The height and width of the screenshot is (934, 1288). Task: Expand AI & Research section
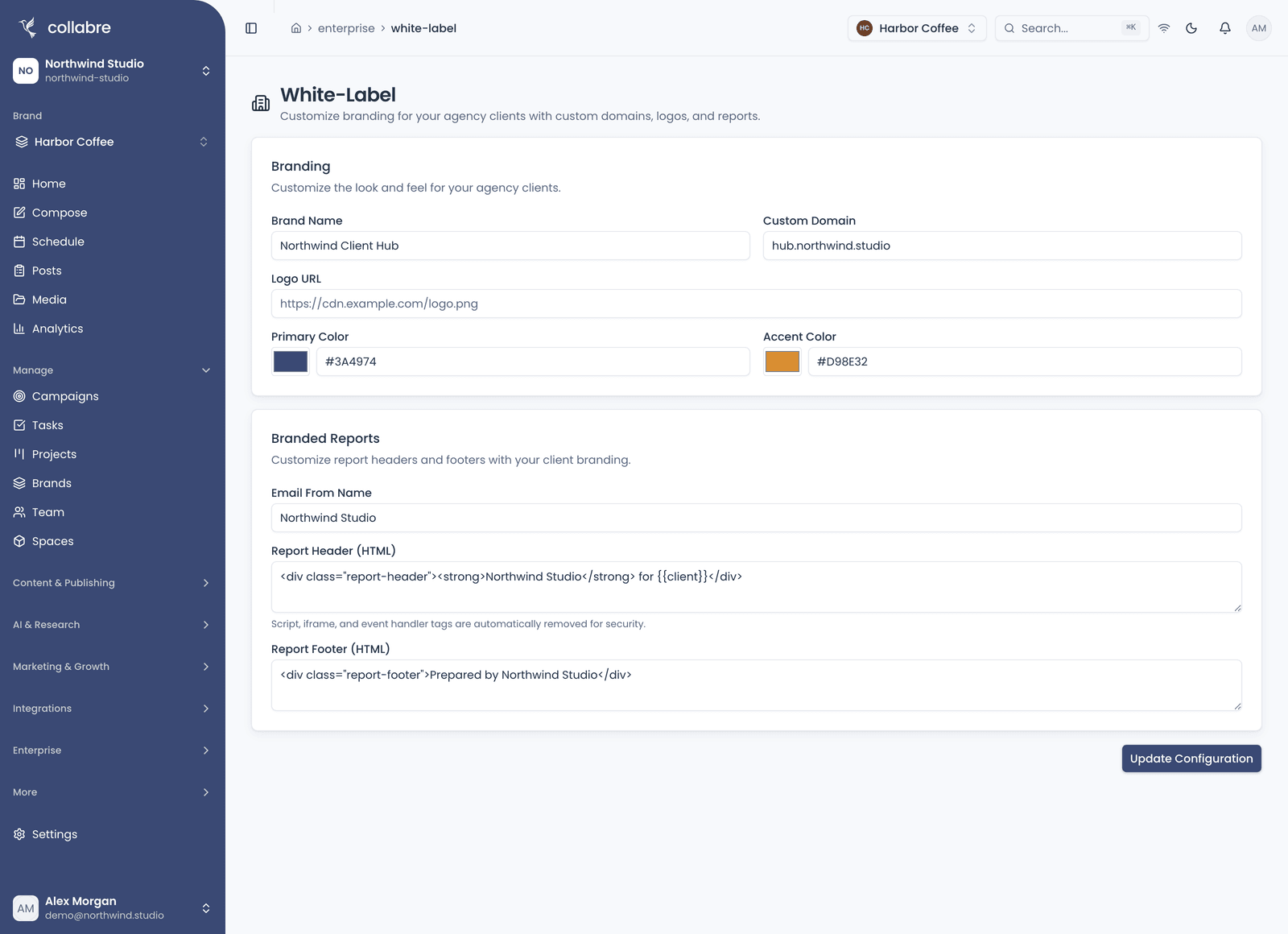click(113, 625)
